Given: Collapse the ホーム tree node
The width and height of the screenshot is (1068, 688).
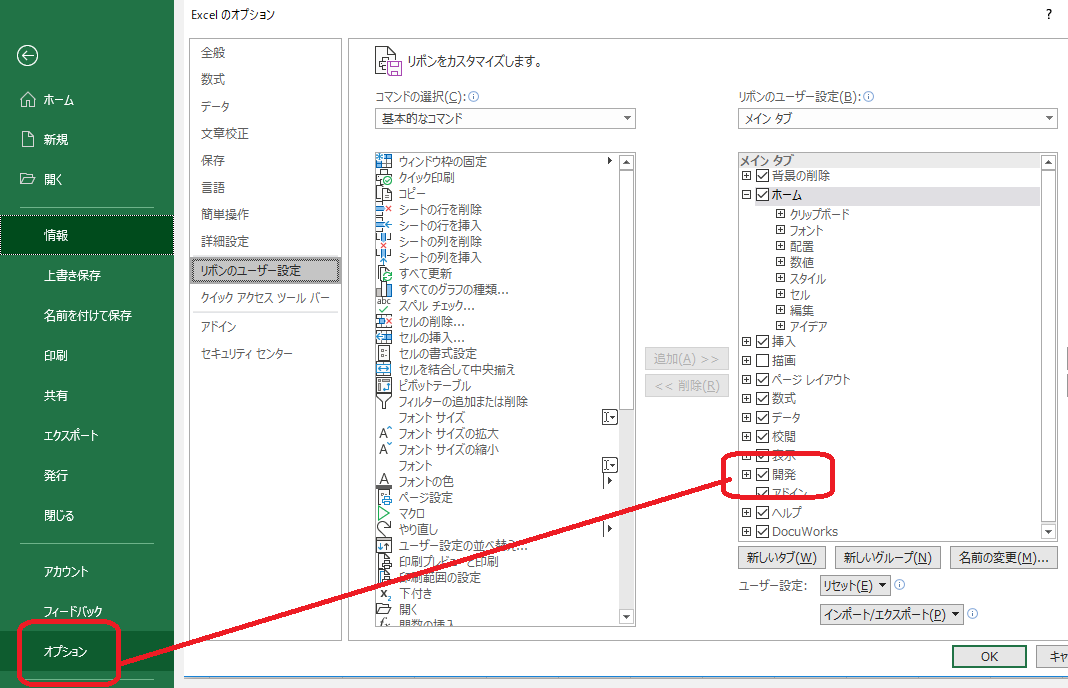Looking at the screenshot, I should tap(747, 195).
